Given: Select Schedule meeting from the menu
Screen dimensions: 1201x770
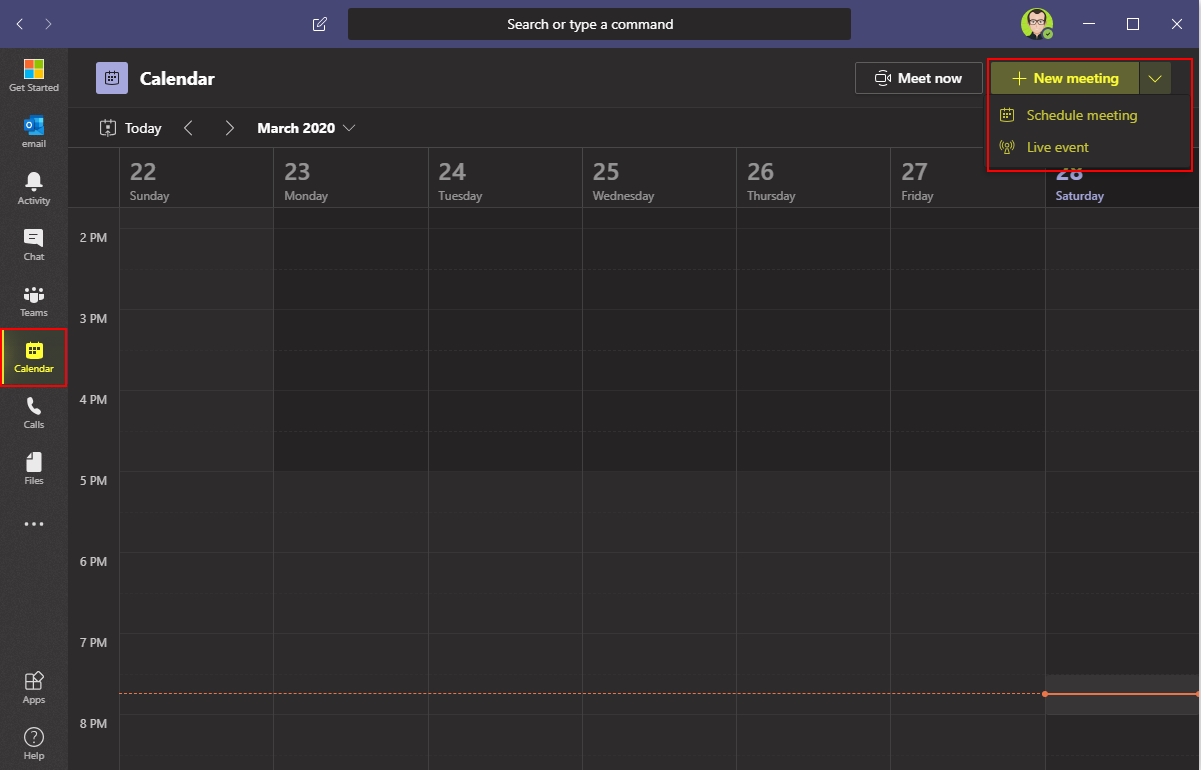Looking at the screenshot, I should (1081, 115).
